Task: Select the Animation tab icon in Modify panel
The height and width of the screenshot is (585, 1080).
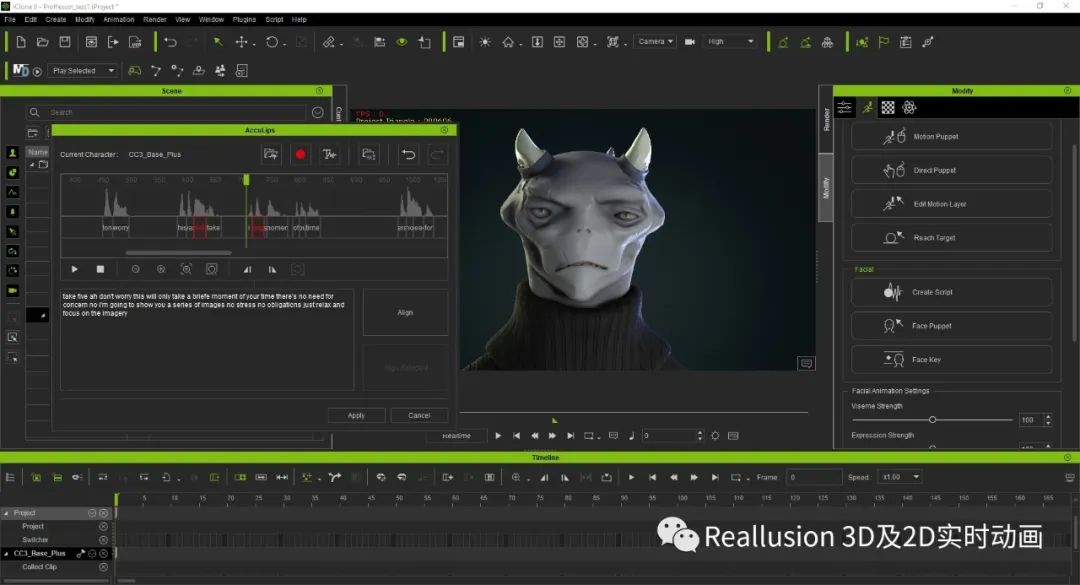Action: pyautogui.click(x=867, y=107)
